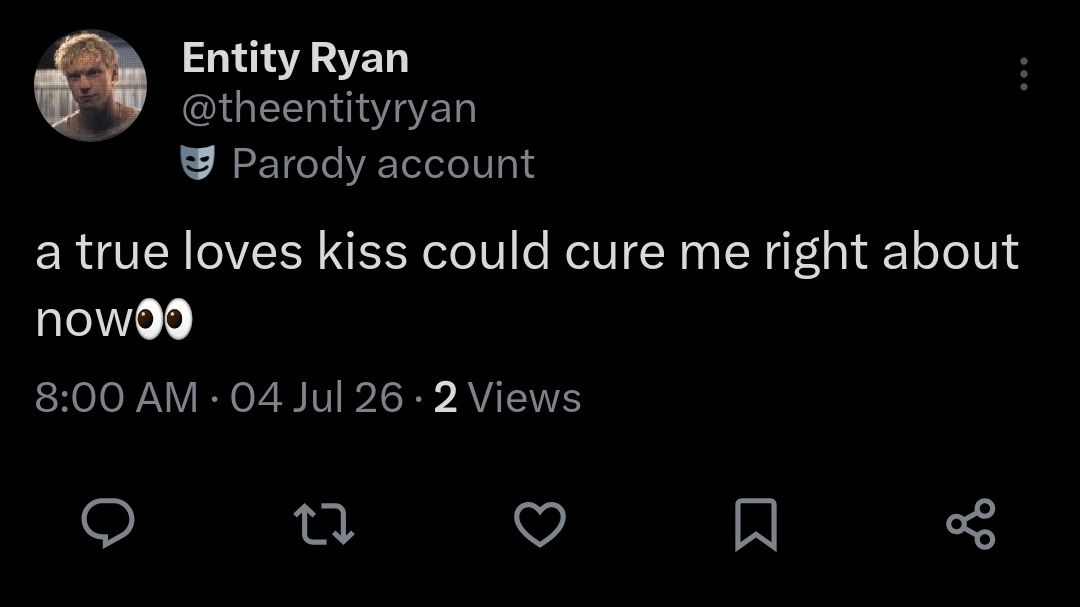This screenshot has width=1080, height=607.
Task: Click the eyes emoji in the tweet
Action: (x=164, y=320)
